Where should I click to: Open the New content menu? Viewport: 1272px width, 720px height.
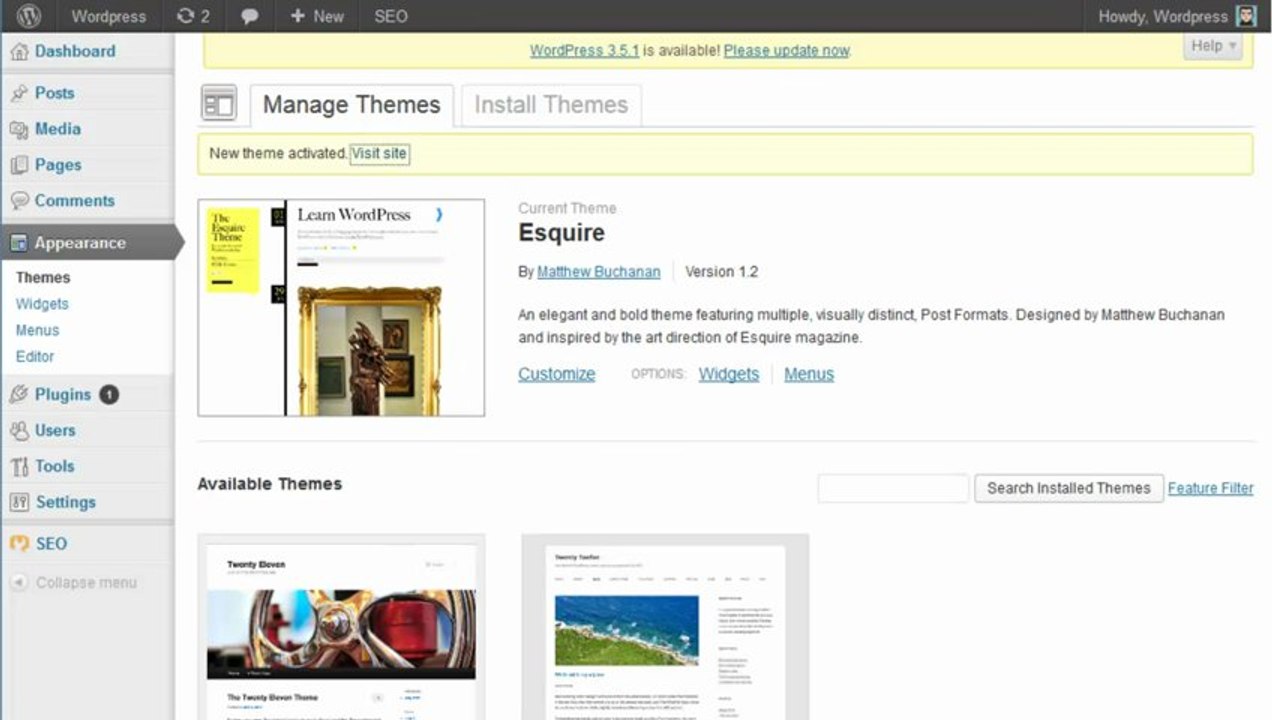317,16
